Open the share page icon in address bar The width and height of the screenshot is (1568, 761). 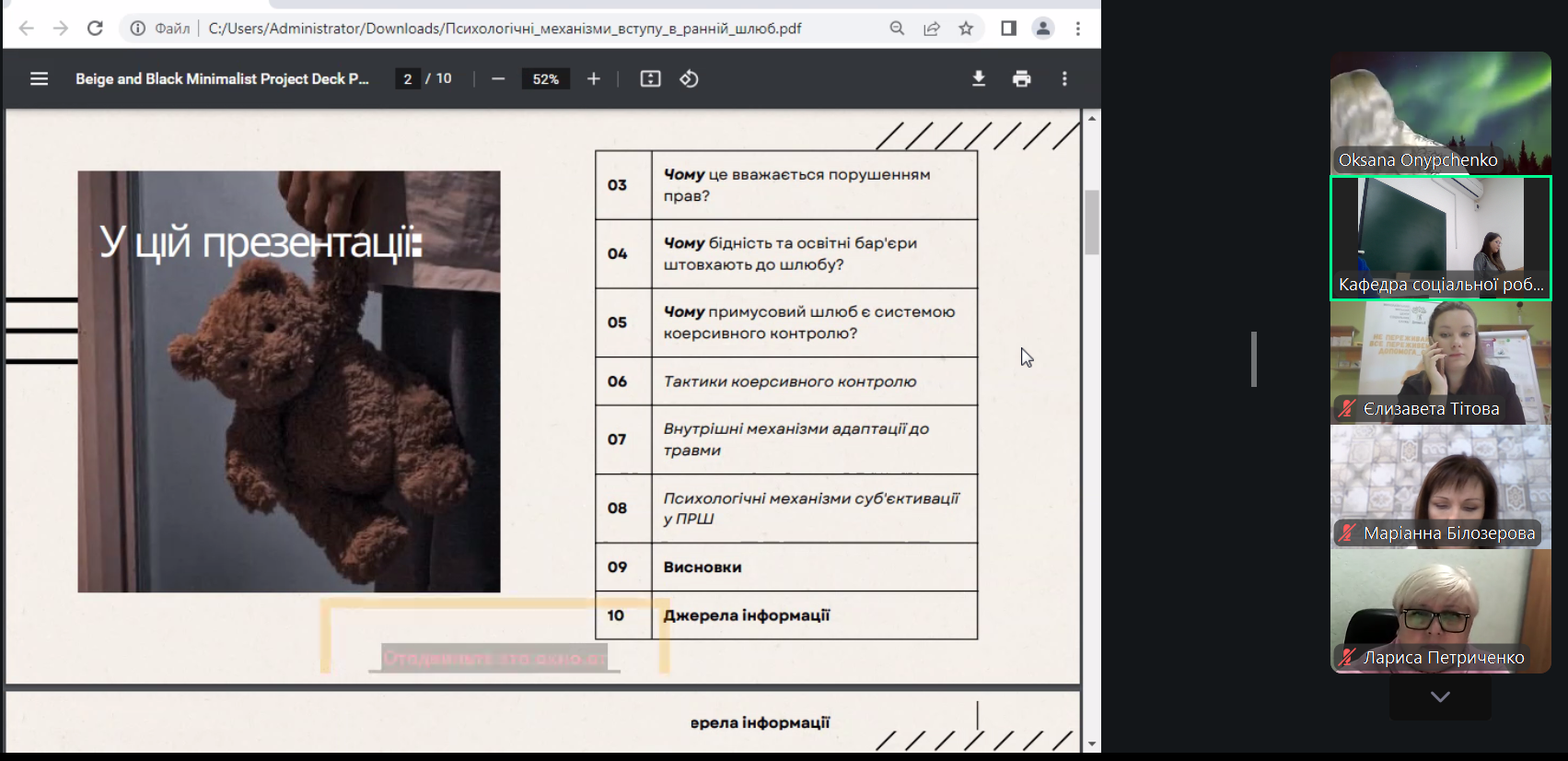tap(932, 29)
